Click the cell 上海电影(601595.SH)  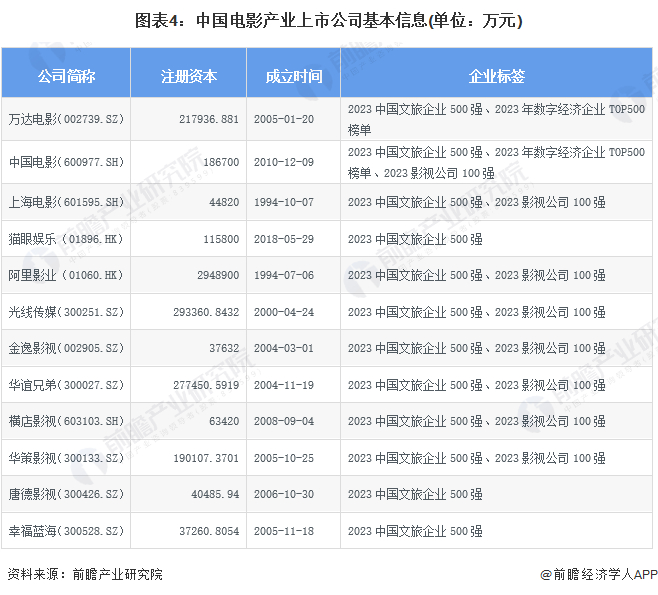pos(66,202)
